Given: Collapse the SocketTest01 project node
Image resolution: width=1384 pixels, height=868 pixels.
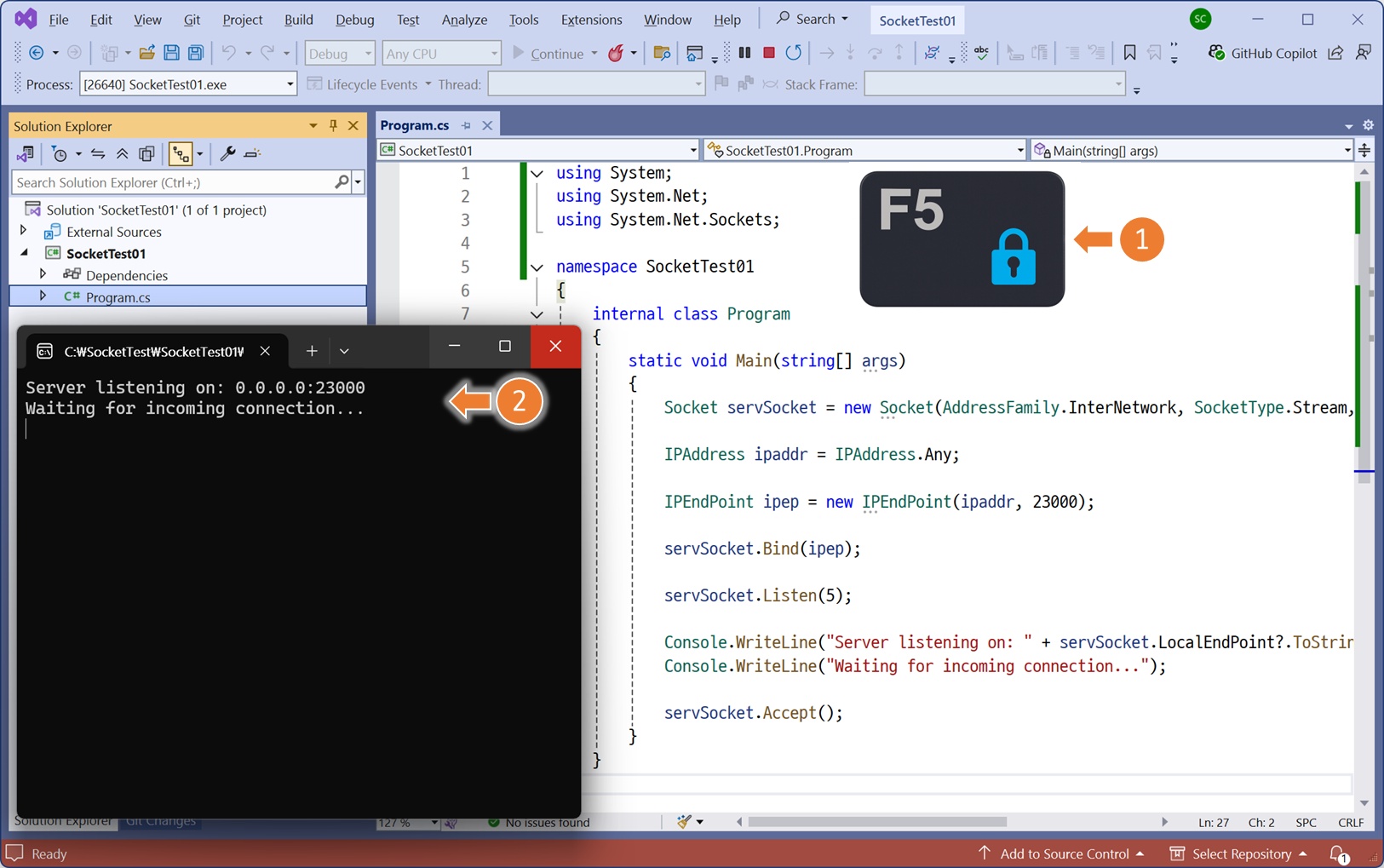Looking at the screenshot, I should point(24,253).
